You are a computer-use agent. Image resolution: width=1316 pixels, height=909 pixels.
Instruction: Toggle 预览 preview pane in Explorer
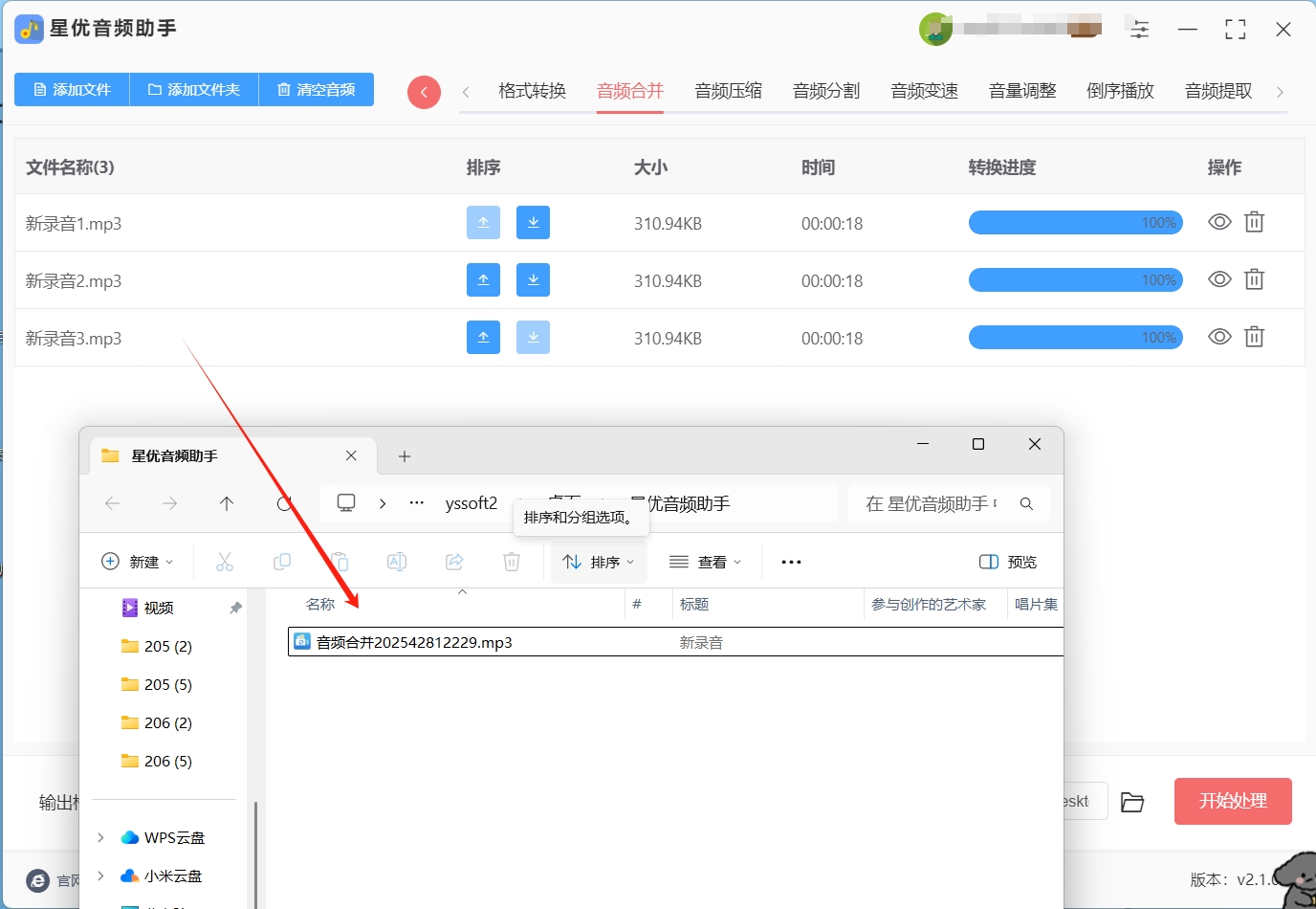click(1008, 562)
